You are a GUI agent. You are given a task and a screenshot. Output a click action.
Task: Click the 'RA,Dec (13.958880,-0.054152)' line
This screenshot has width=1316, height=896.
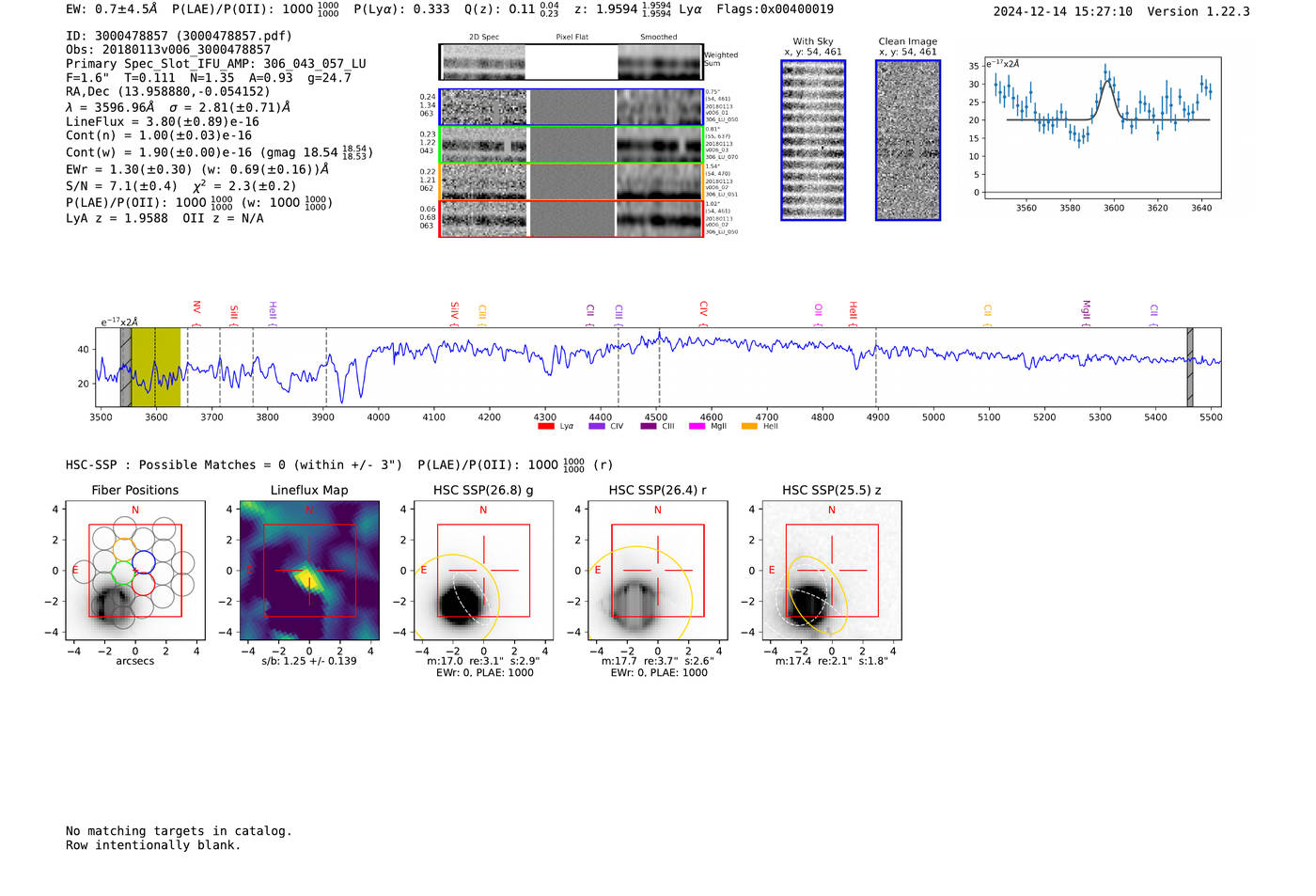(168, 92)
